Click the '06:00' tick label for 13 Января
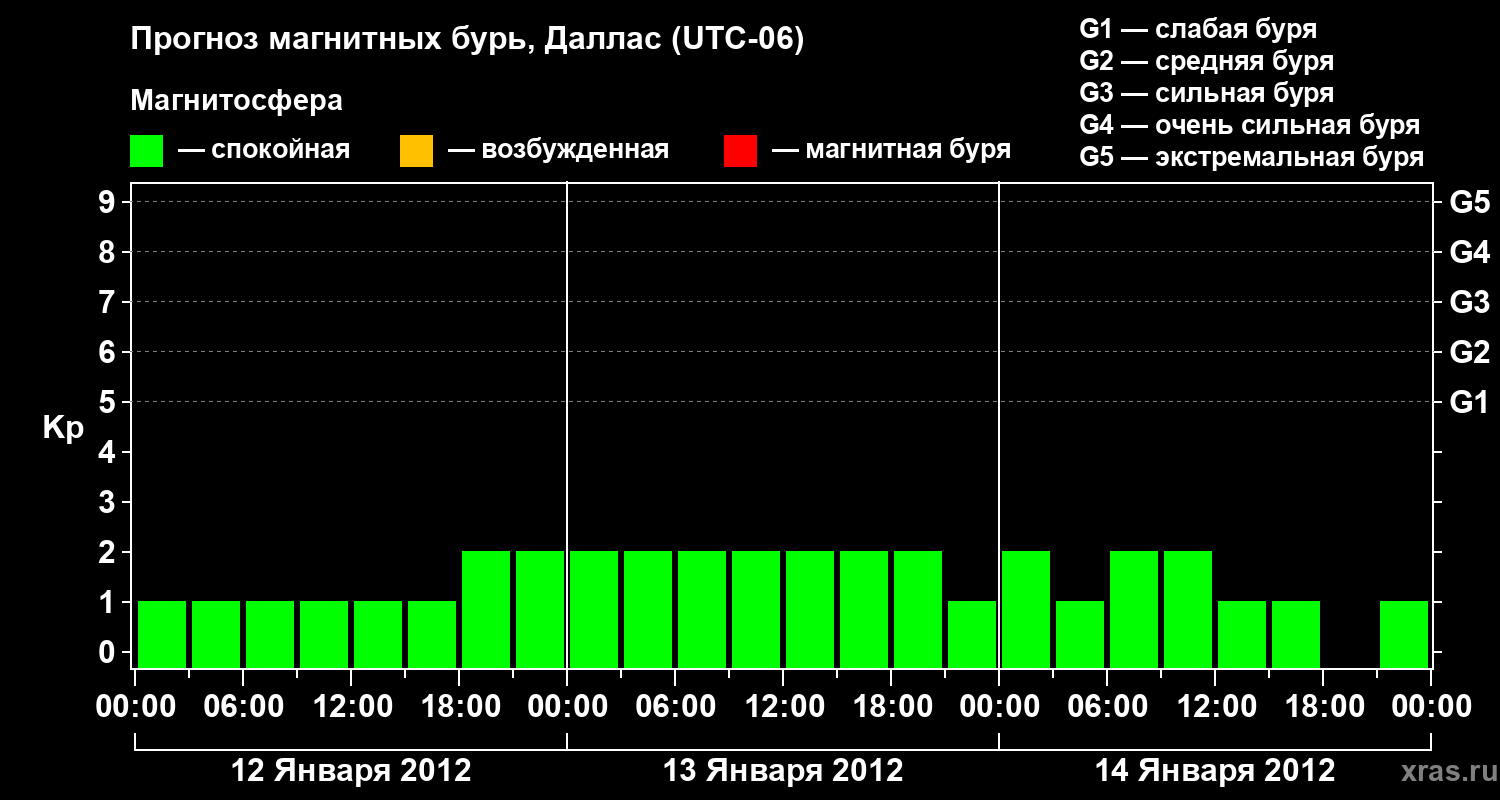The height and width of the screenshot is (800, 1500). pyautogui.click(x=675, y=707)
